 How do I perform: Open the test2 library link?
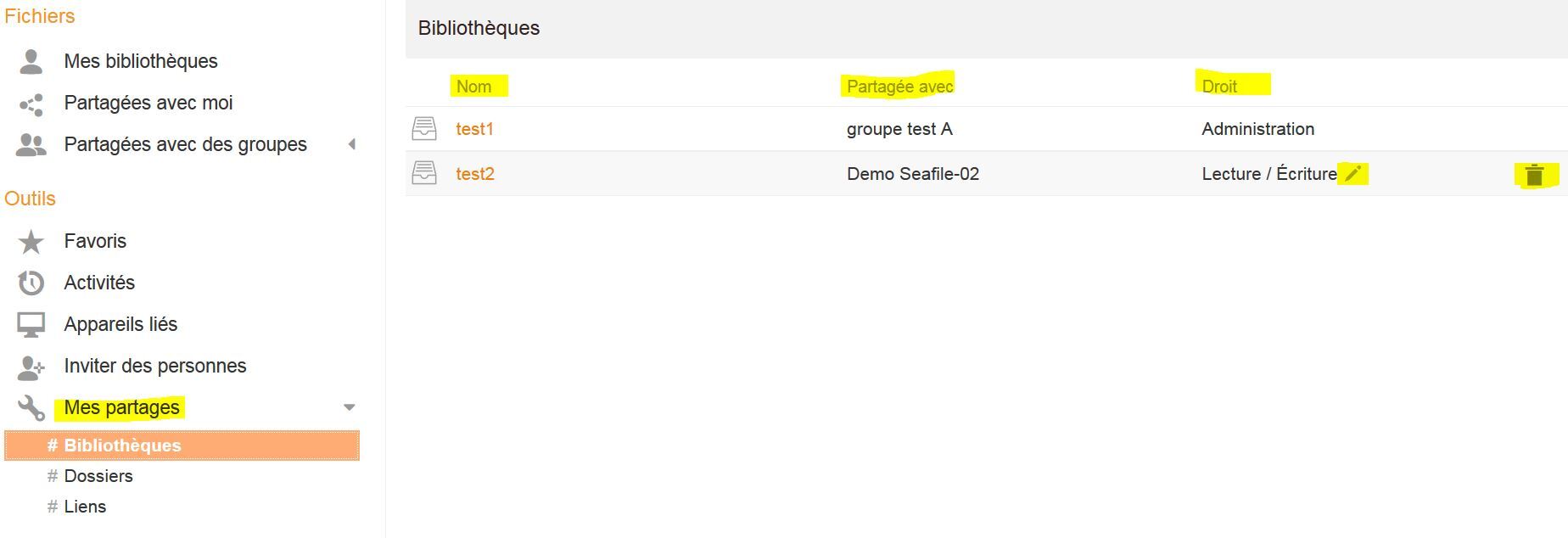pos(475,174)
